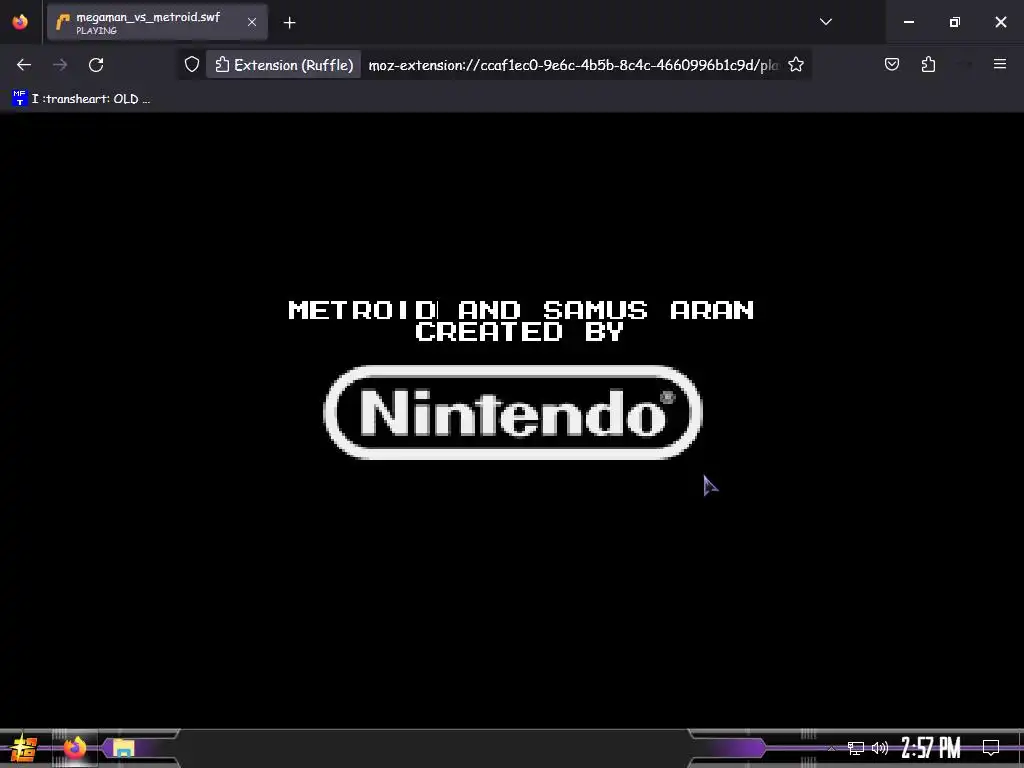
Task: Open the 2:57 PM clock flyout
Action: click(x=931, y=748)
